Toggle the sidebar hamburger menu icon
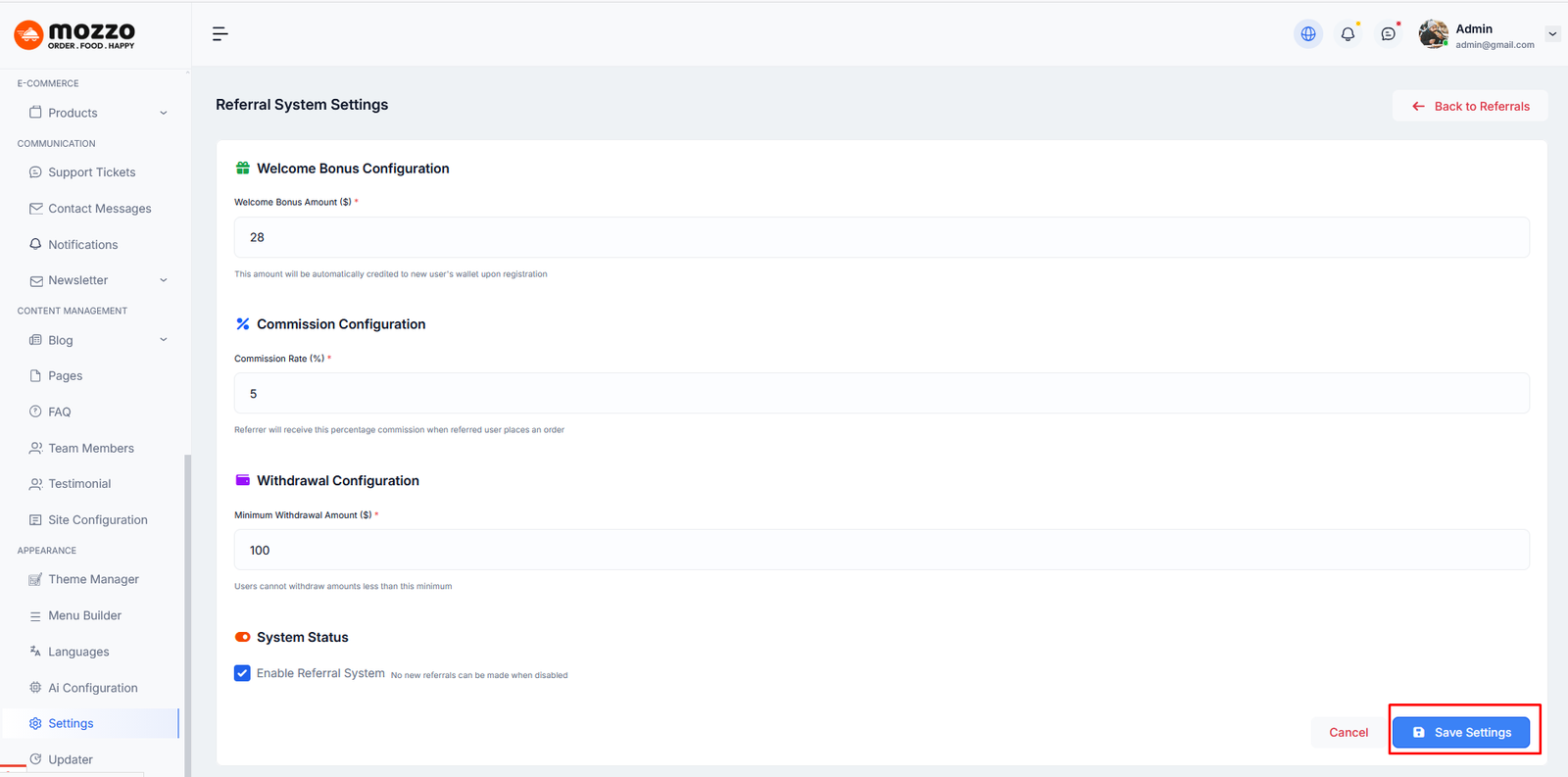1568x777 pixels. pyautogui.click(x=220, y=34)
